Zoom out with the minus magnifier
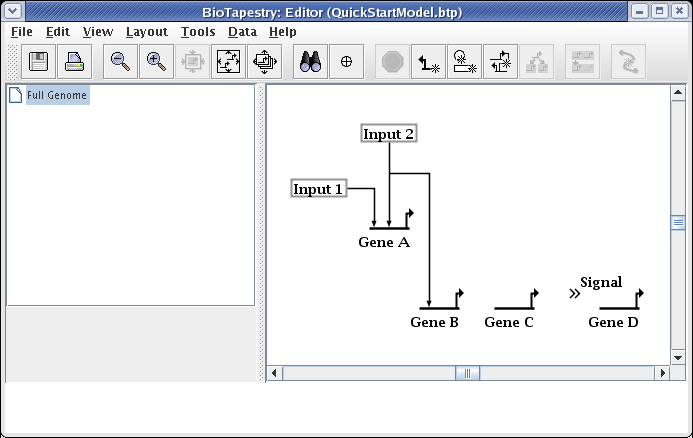The height and width of the screenshot is (438, 693). (120, 62)
